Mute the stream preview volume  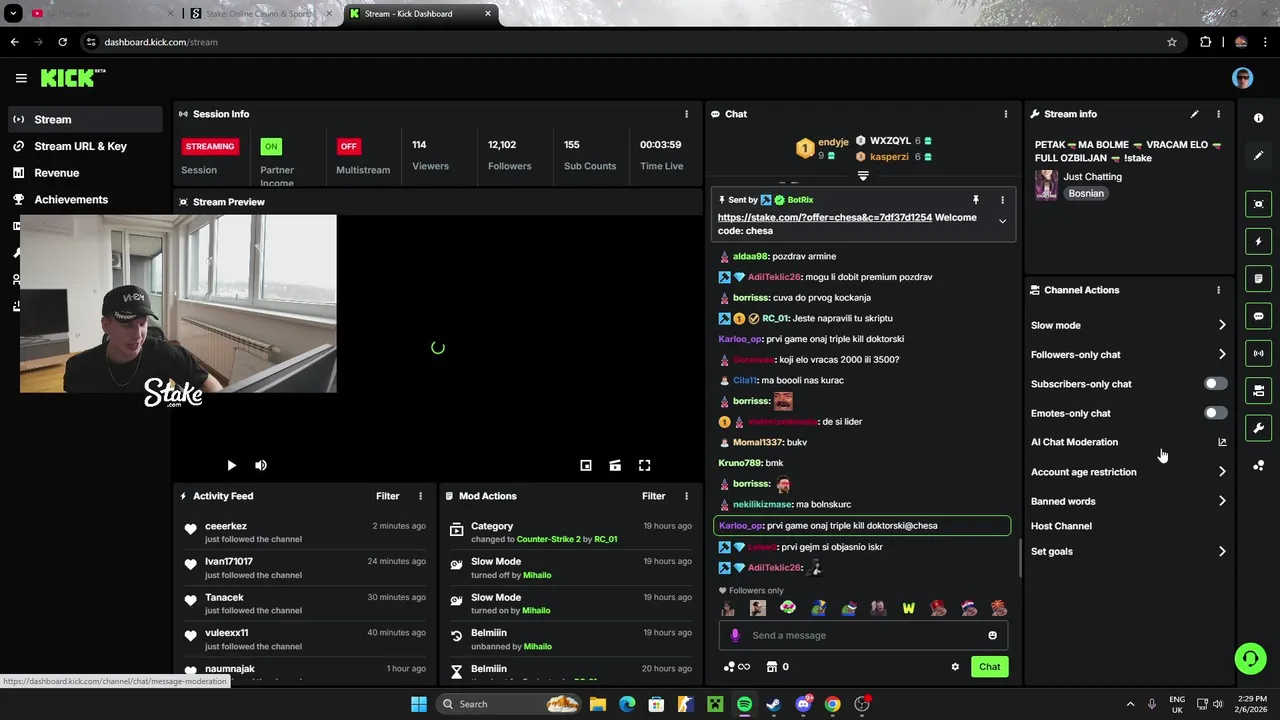click(x=261, y=465)
